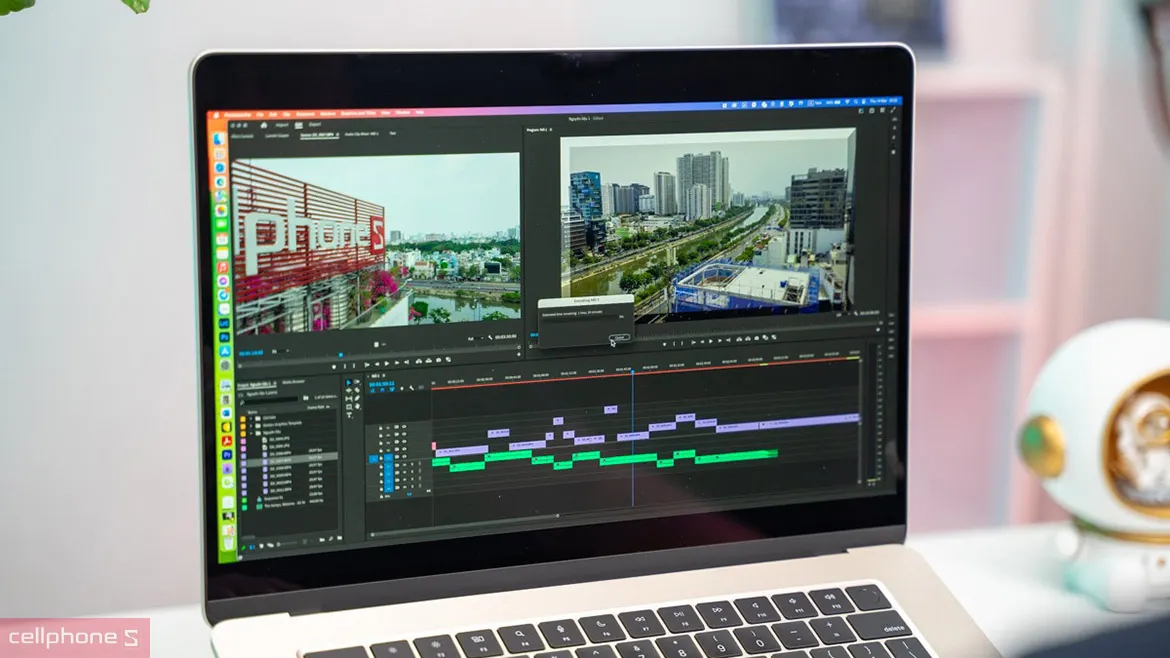This screenshot has height=658, width=1170.
Task: Click the Project panel search field
Action: pos(272,399)
